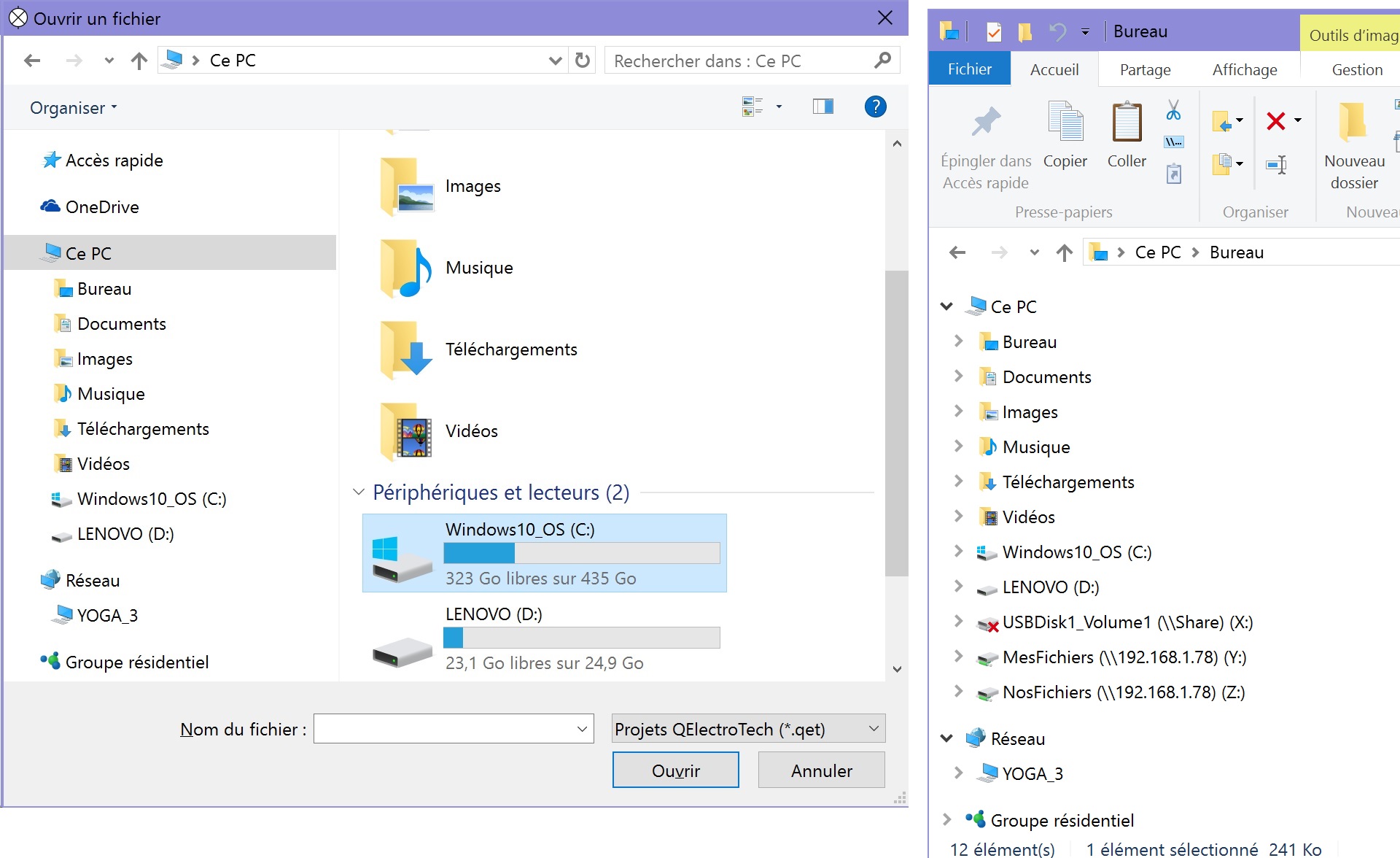This screenshot has height=858, width=1400.
Task: Click the refresh icon beside address bar
Action: 582,61
